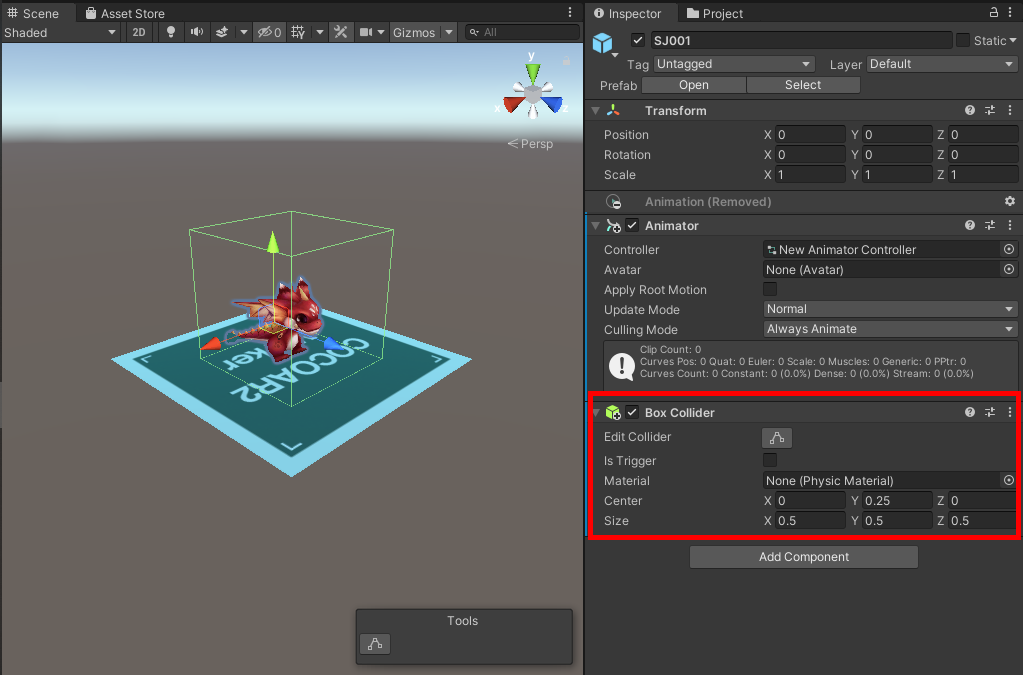Click the Edit Collider icon button

pos(777,438)
